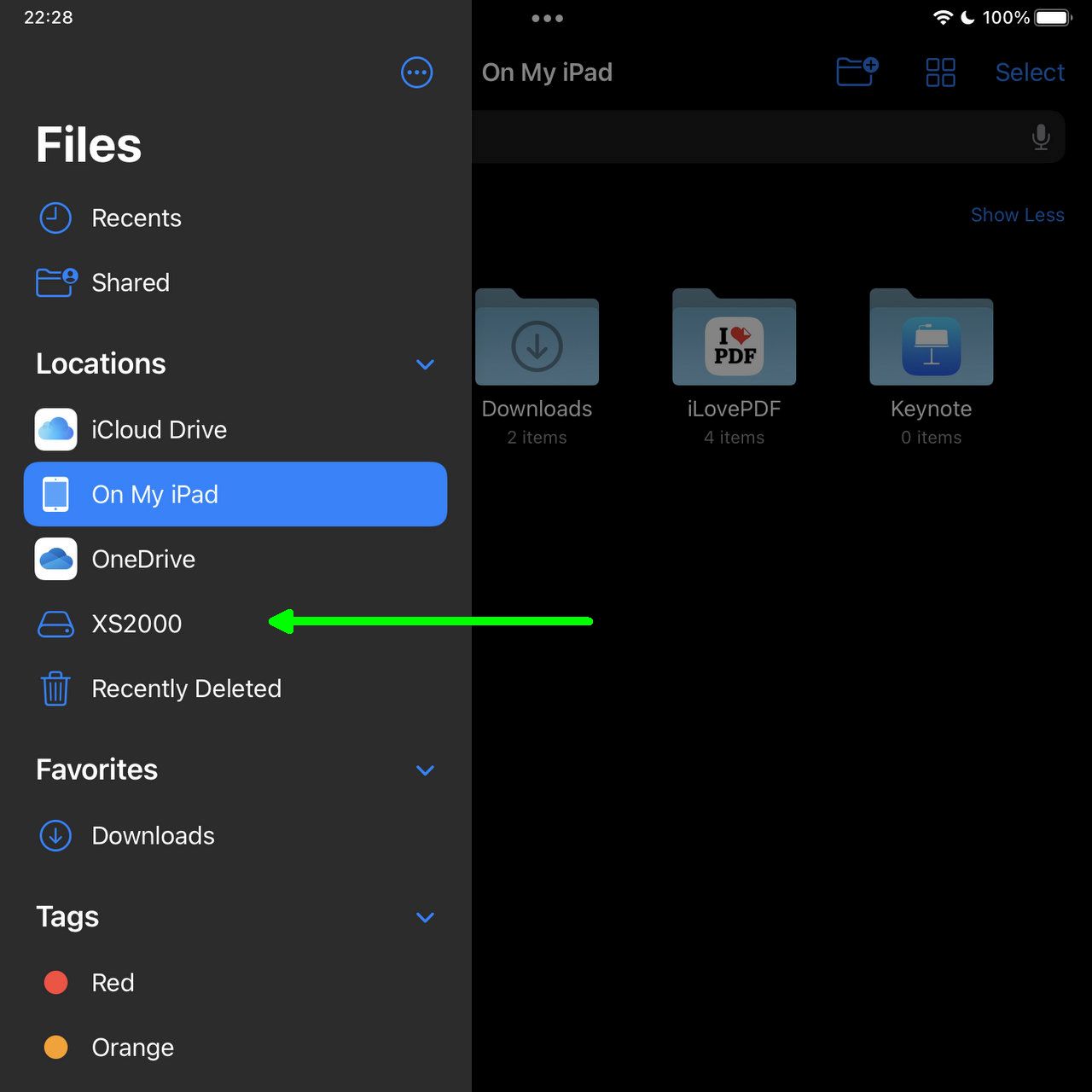Select the Red tag
The image size is (1092, 1092).
pos(235,983)
